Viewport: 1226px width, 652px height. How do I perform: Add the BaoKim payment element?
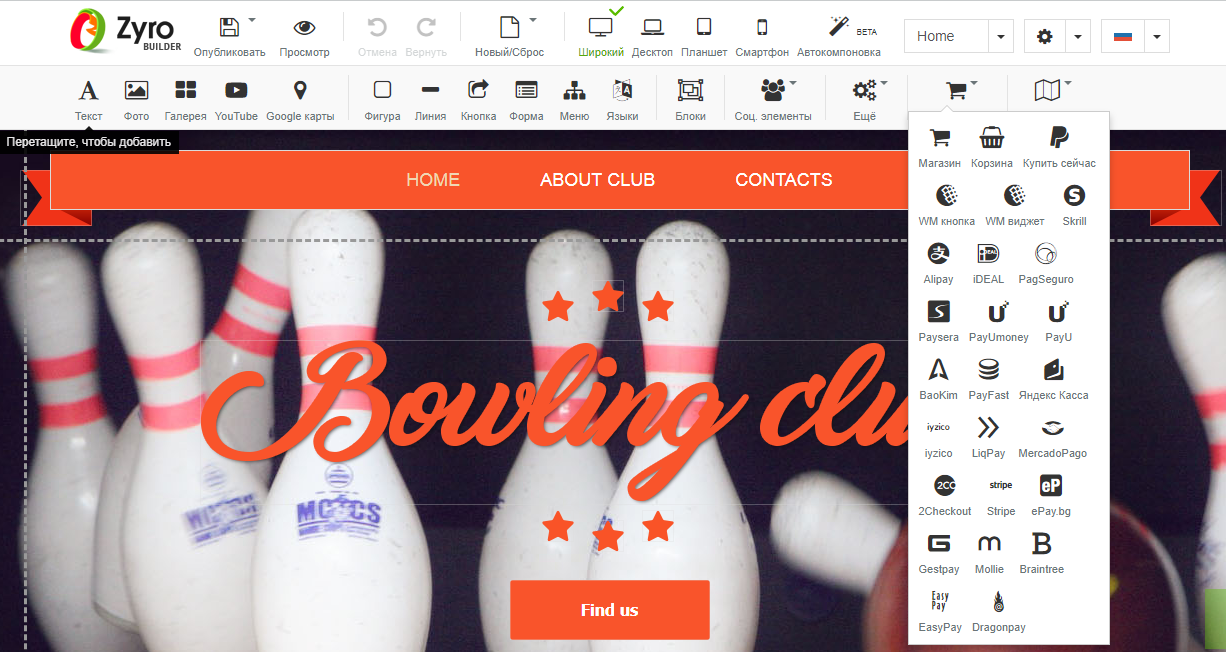click(938, 380)
